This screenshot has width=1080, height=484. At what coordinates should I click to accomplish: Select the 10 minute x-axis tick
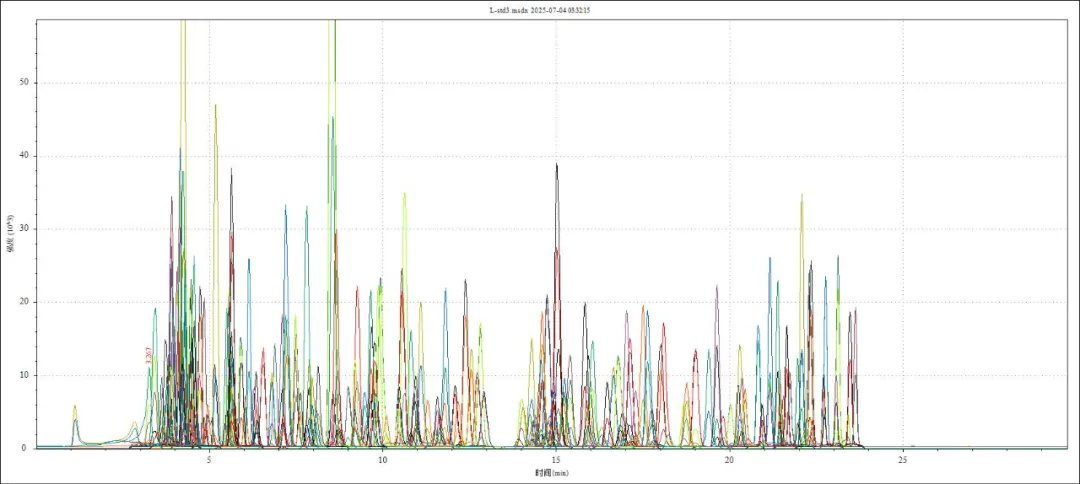tap(383, 459)
